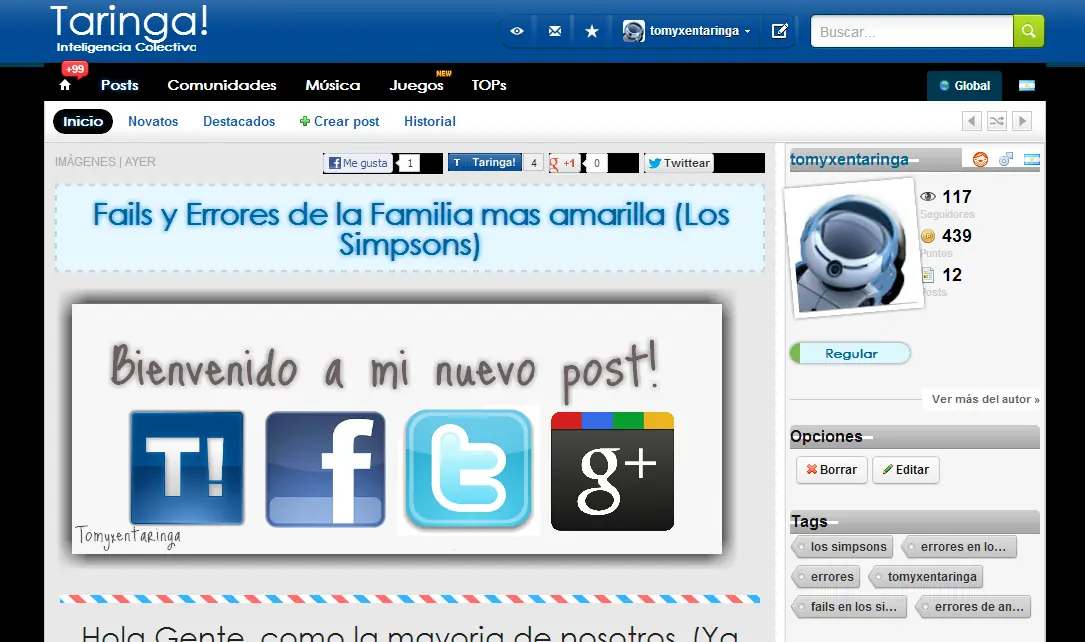Click the Editar button
The width and height of the screenshot is (1085, 642).
pos(906,470)
